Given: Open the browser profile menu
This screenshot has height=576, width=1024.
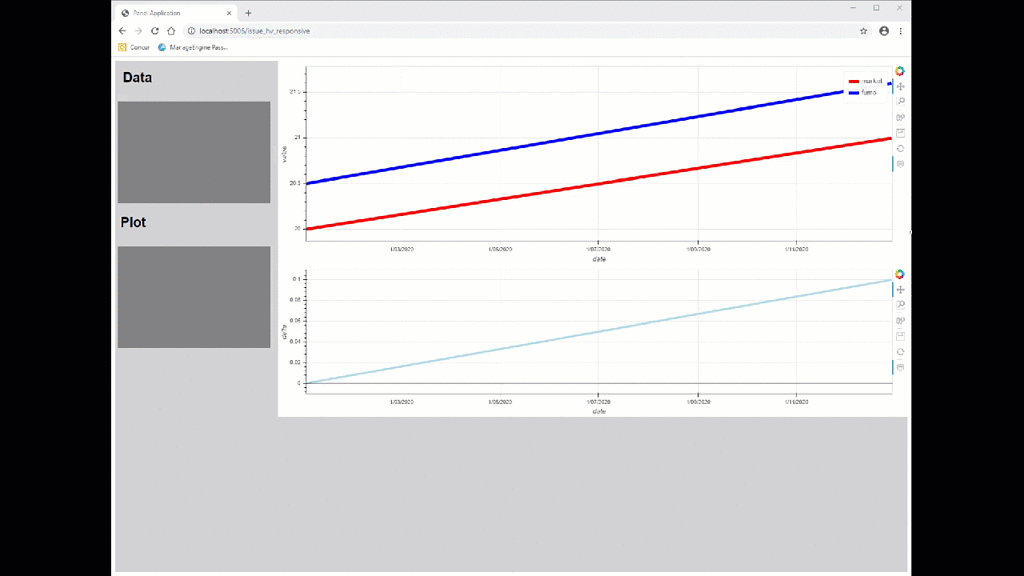Looking at the screenshot, I should pos(882,31).
